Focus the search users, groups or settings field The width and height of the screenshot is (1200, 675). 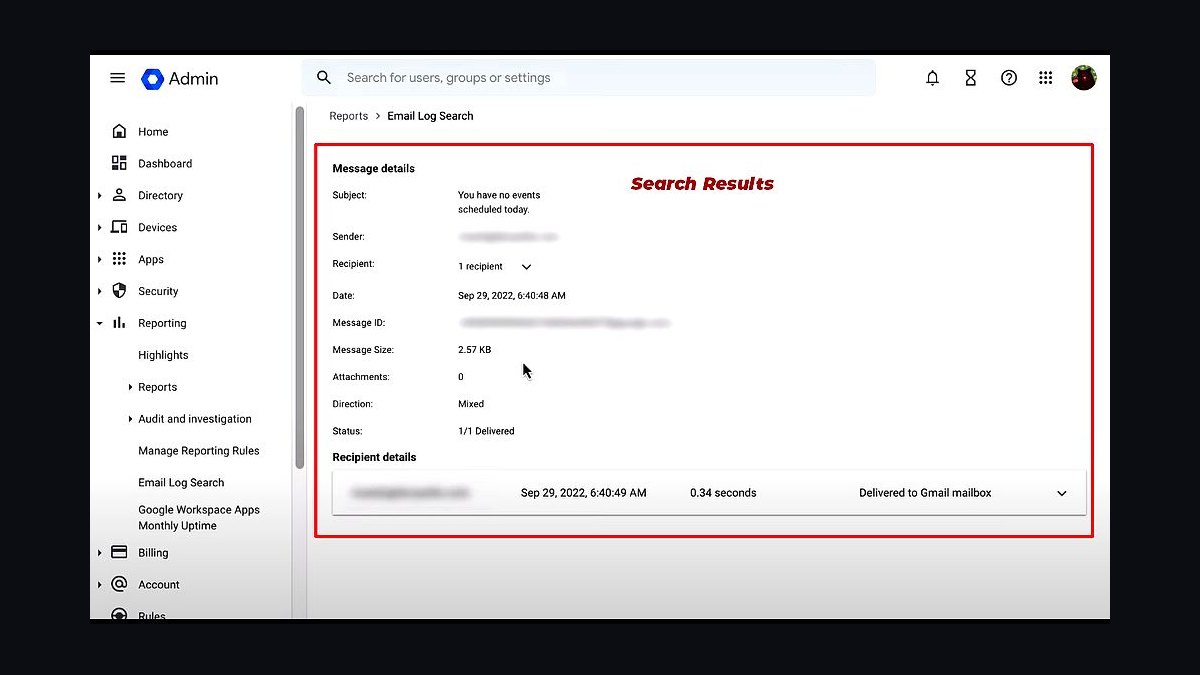coord(589,77)
